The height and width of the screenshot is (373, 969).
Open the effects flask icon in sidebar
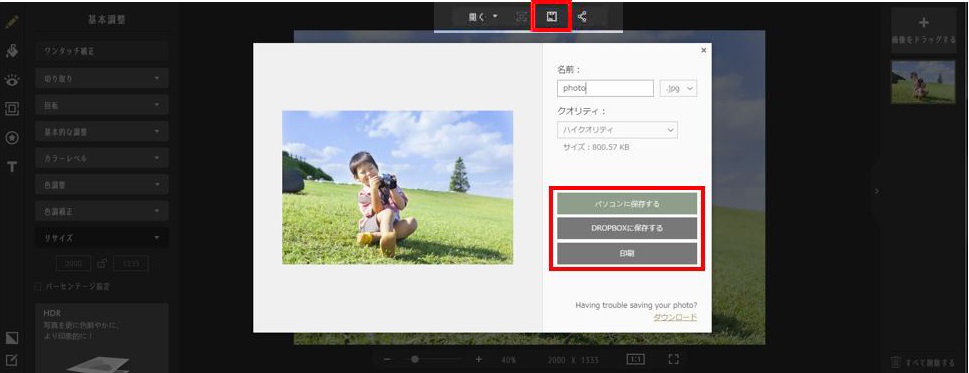click(12, 51)
